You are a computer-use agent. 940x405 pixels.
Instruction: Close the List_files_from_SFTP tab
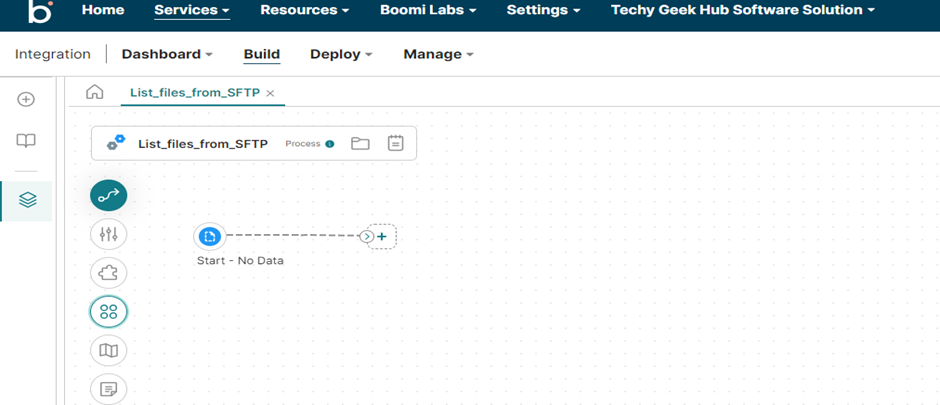[270, 93]
